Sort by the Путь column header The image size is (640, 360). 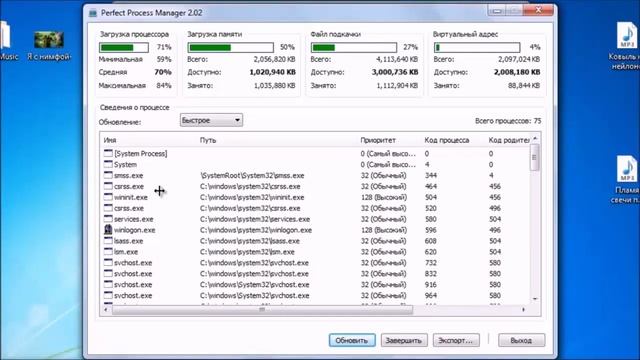point(208,140)
